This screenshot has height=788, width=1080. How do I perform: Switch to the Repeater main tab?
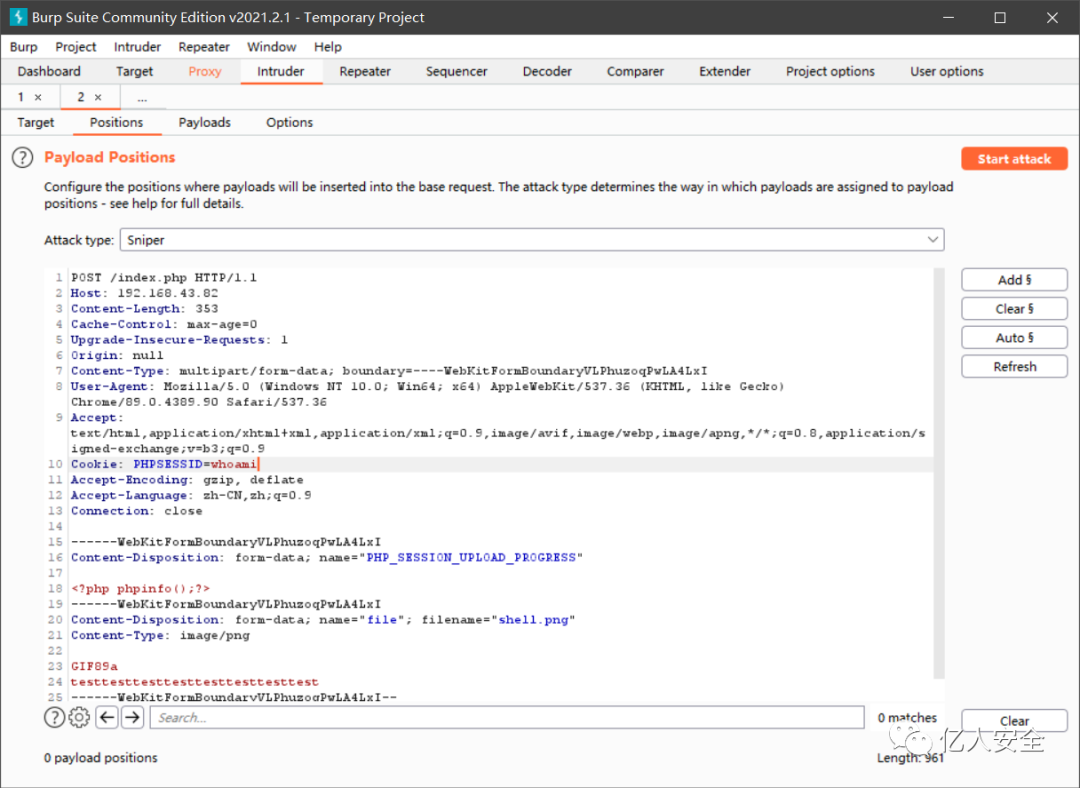365,72
